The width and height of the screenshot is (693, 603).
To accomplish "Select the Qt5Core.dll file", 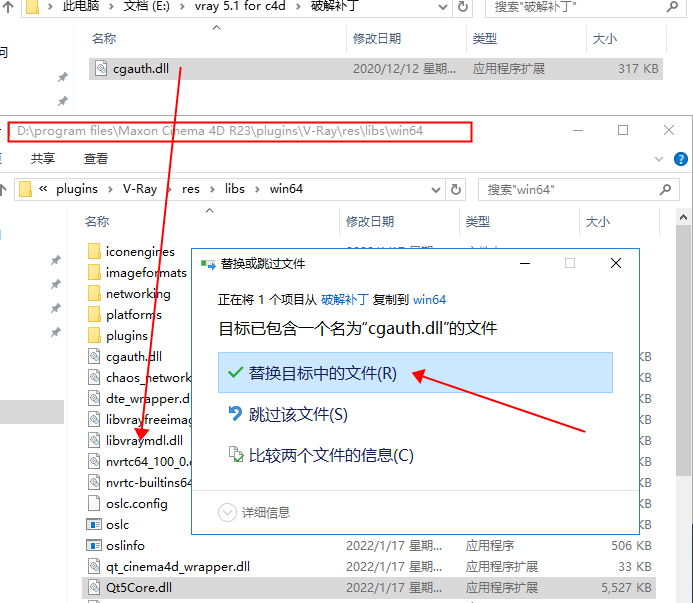I will 138,587.
